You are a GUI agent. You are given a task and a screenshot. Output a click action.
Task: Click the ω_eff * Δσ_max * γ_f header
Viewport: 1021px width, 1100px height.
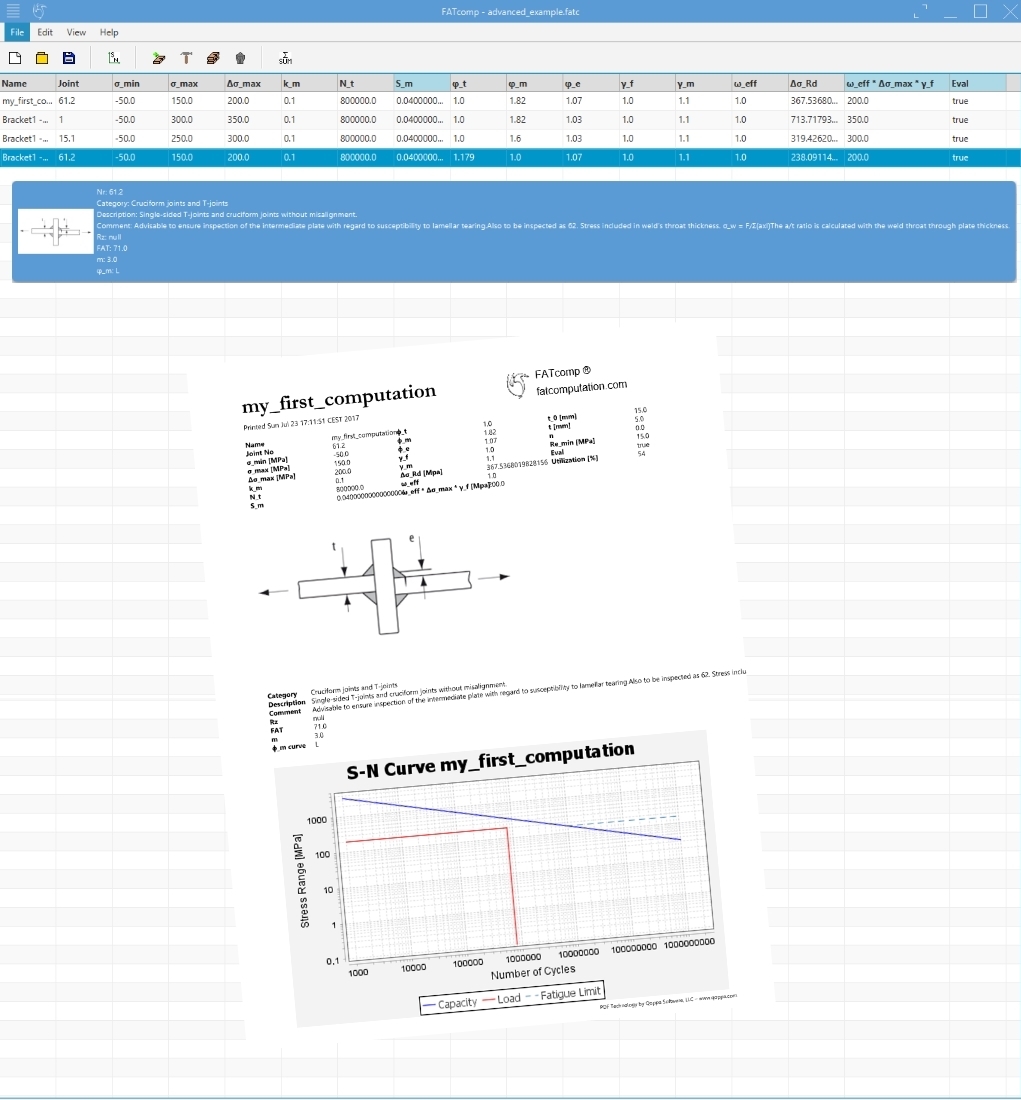pyautogui.click(x=896, y=83)
